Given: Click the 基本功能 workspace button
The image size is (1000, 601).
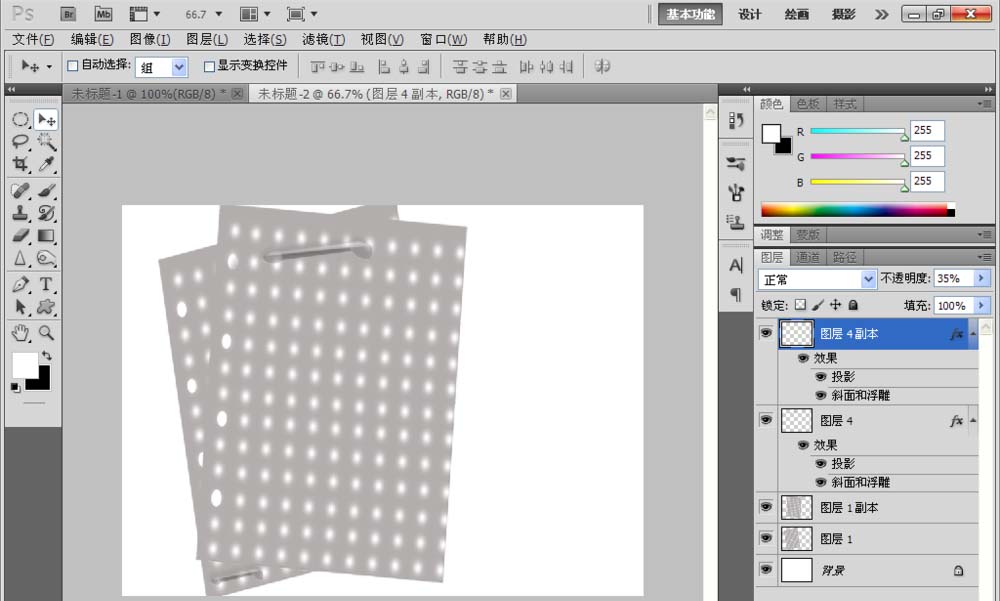Looking at the screenshot, I should coord(691,14).
